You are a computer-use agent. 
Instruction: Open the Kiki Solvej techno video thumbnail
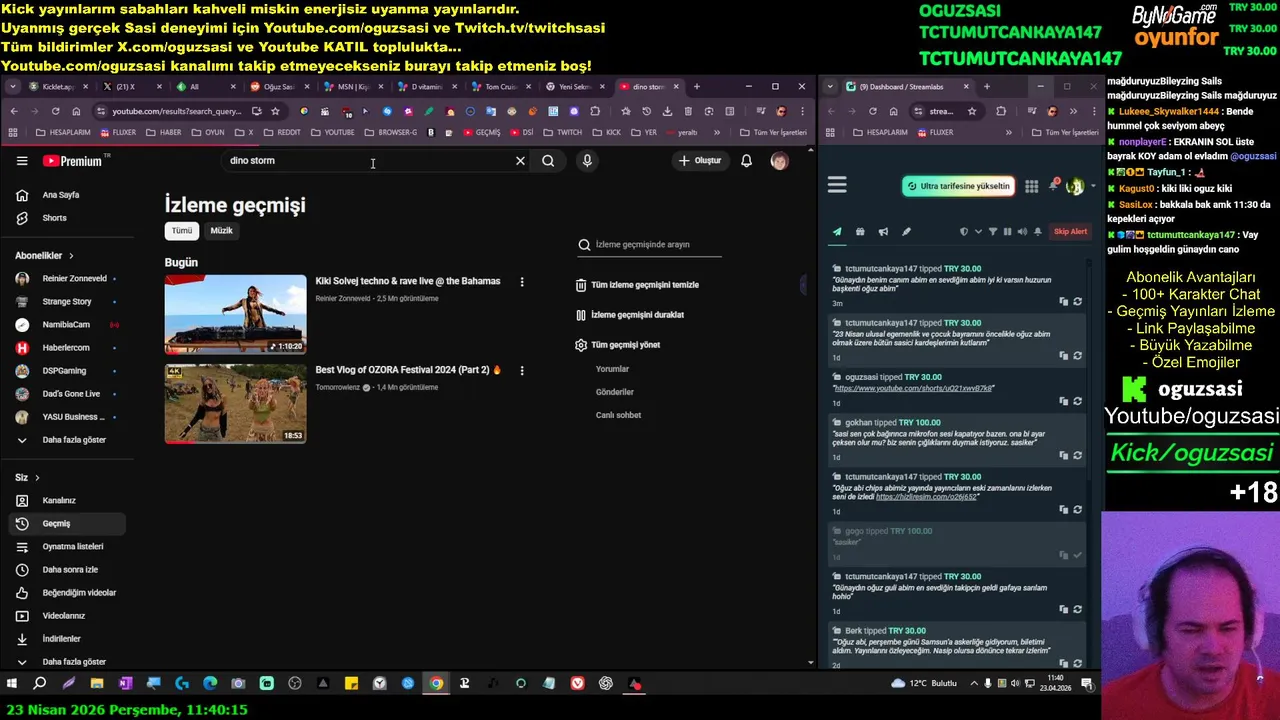point(236,314)
